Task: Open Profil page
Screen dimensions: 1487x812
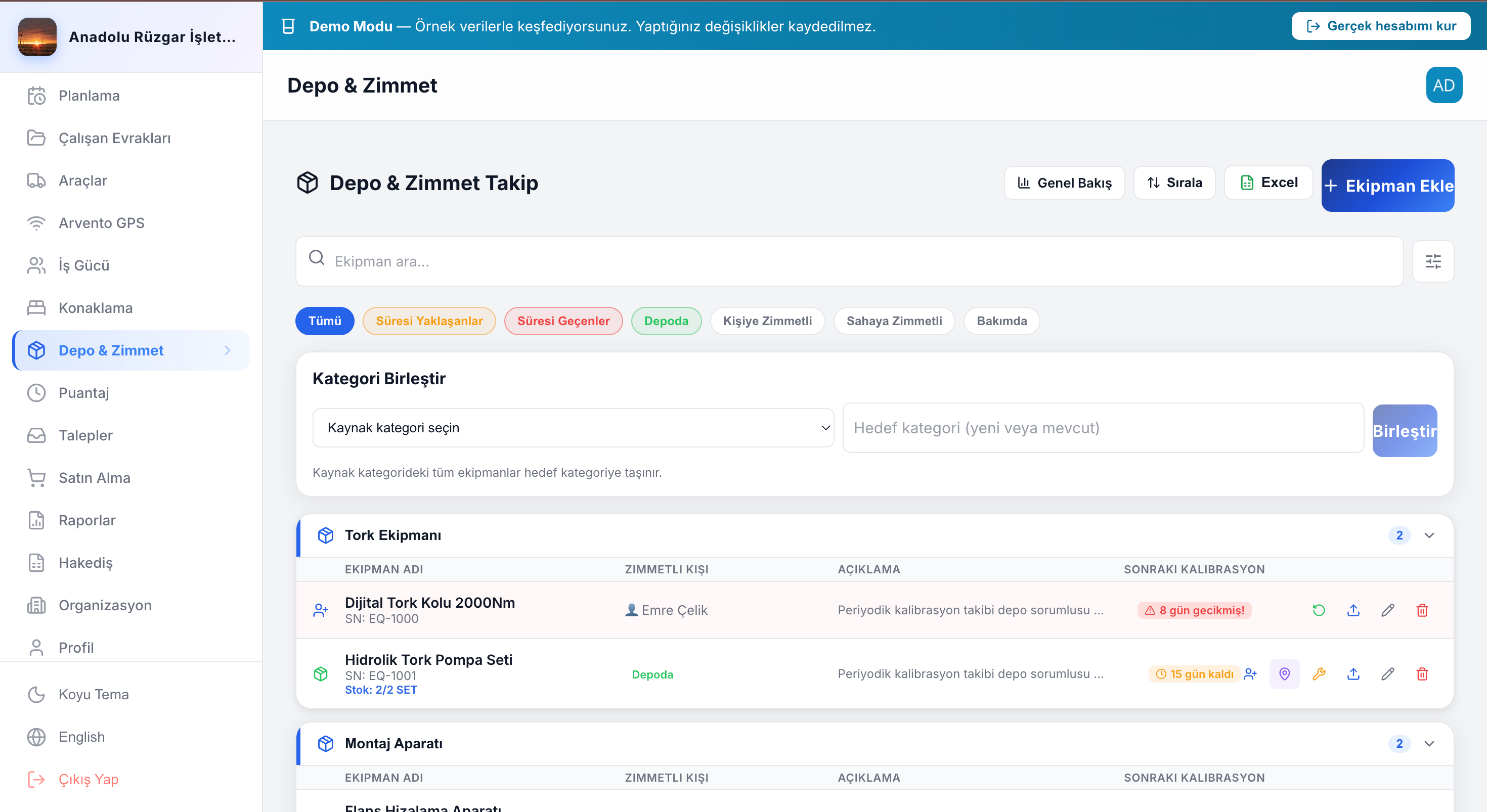Action: pos(131,648)
